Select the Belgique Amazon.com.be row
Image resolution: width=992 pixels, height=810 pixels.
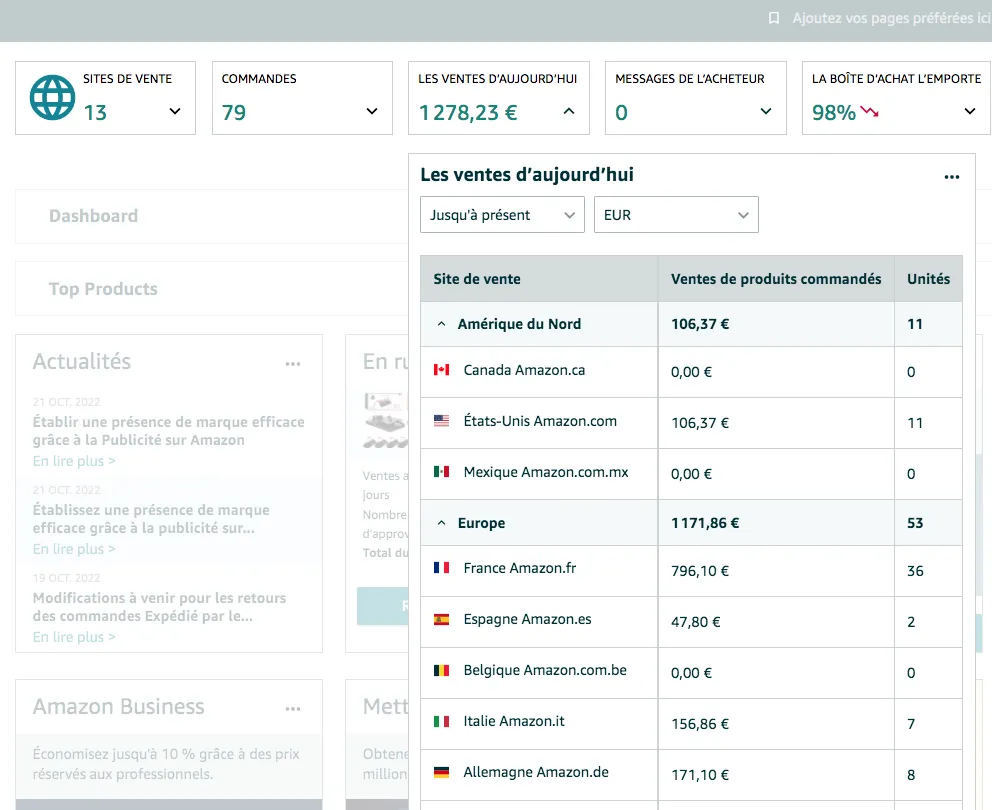pos(691,673)
